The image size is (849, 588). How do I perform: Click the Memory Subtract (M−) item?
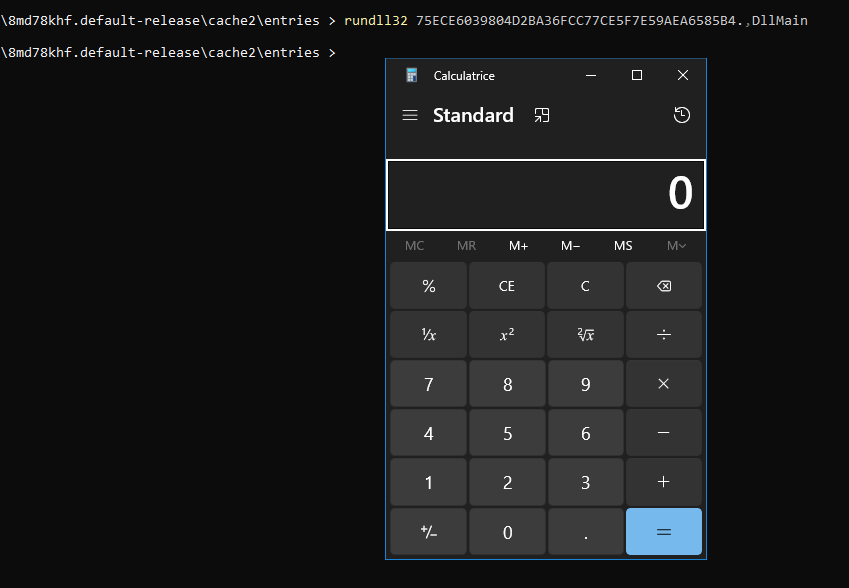(x=570, y=246)
